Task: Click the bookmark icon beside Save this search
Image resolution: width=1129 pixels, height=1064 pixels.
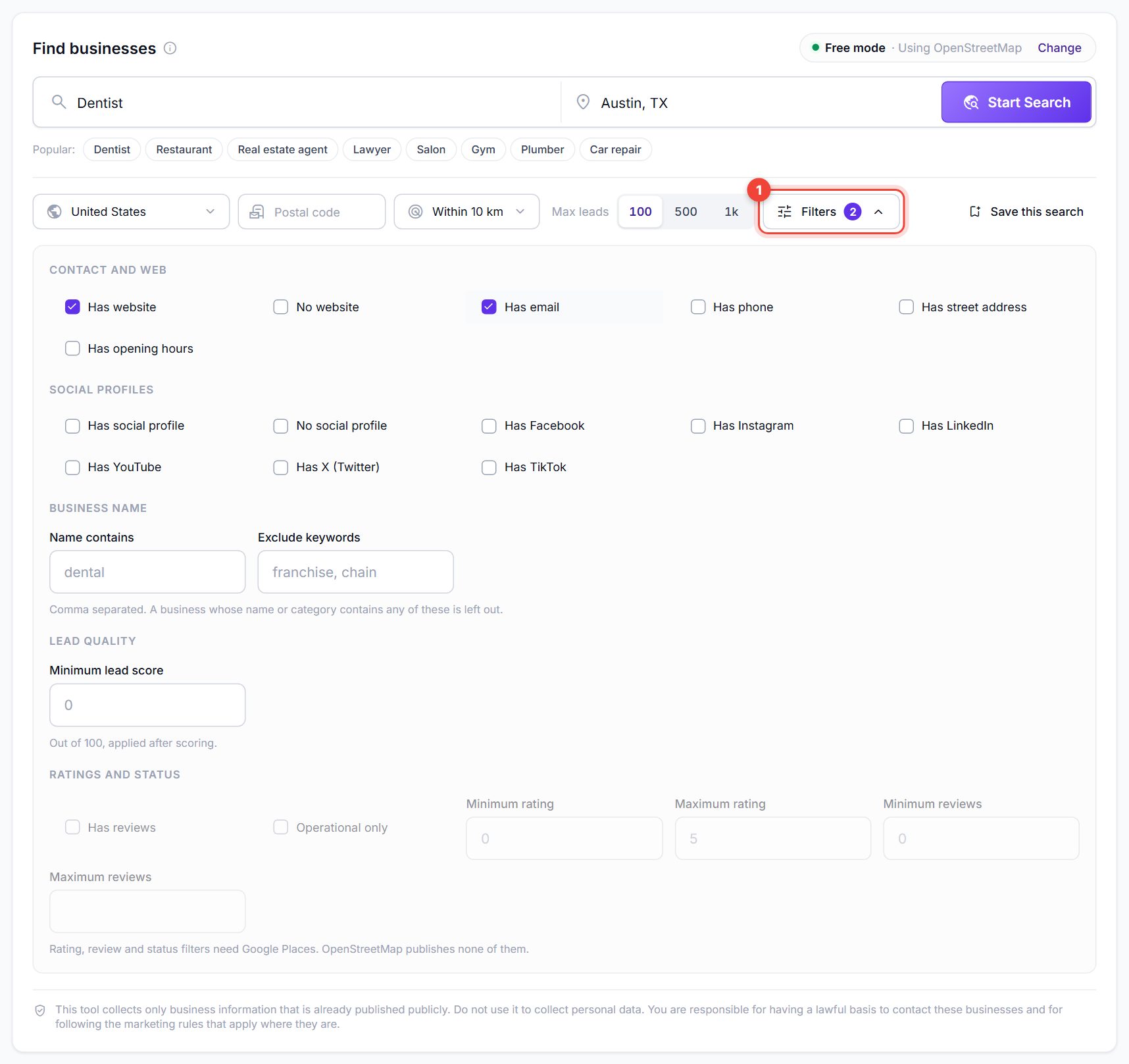Action: (x=975, y=212)
